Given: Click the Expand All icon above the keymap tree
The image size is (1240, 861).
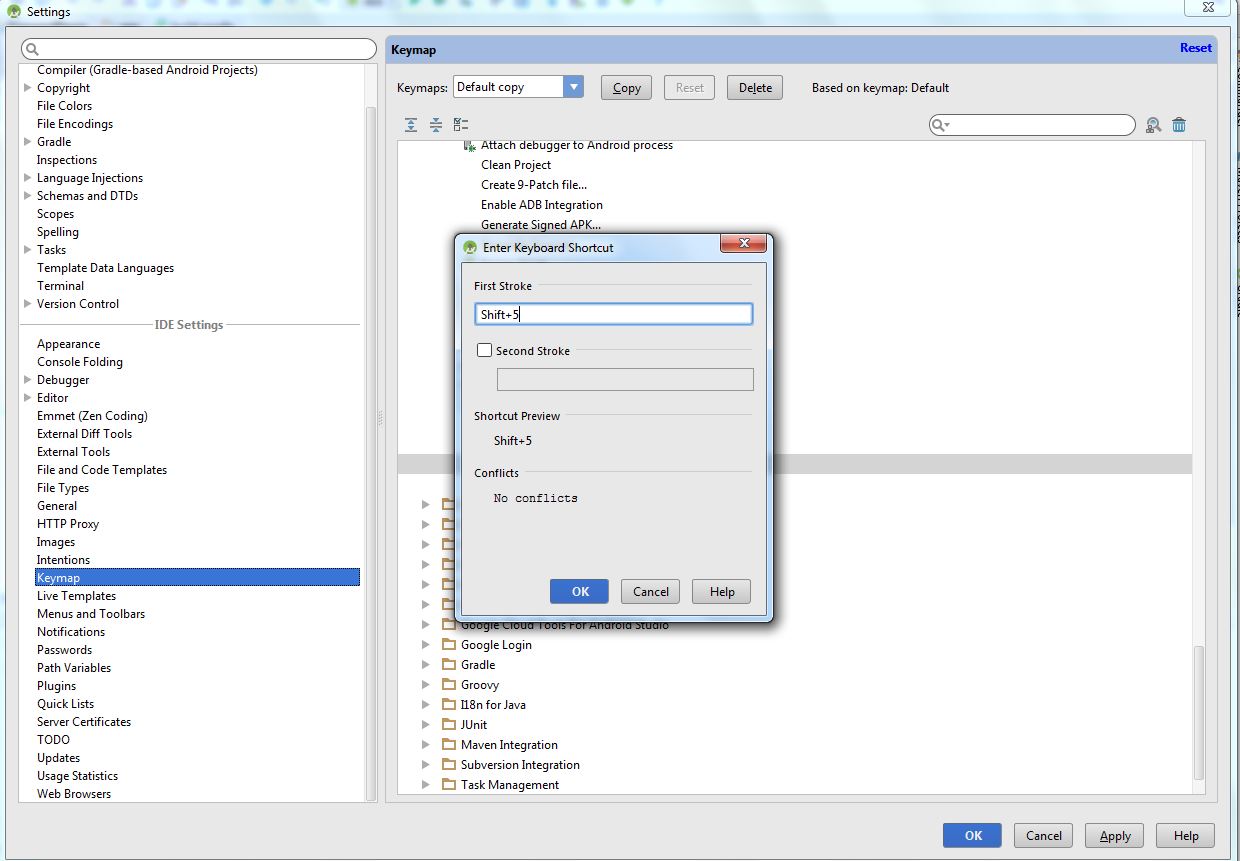Looking at the screenshot, I should [x=410, y=124].
